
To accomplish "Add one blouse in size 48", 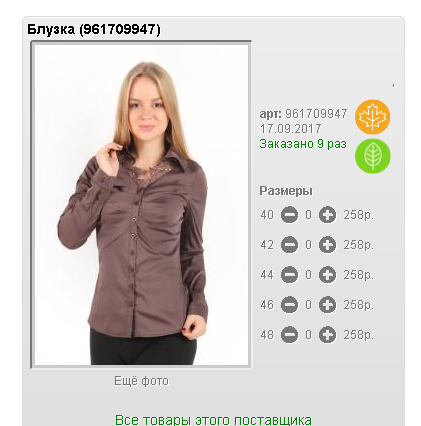I will click(327, 335).
